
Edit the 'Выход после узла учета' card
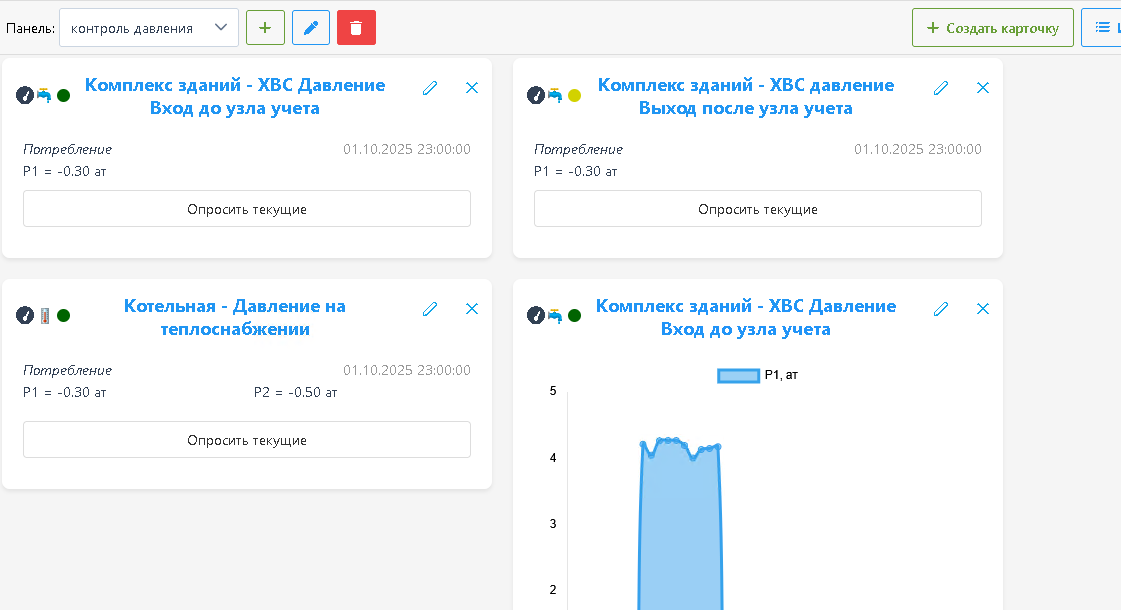point(940,88)
